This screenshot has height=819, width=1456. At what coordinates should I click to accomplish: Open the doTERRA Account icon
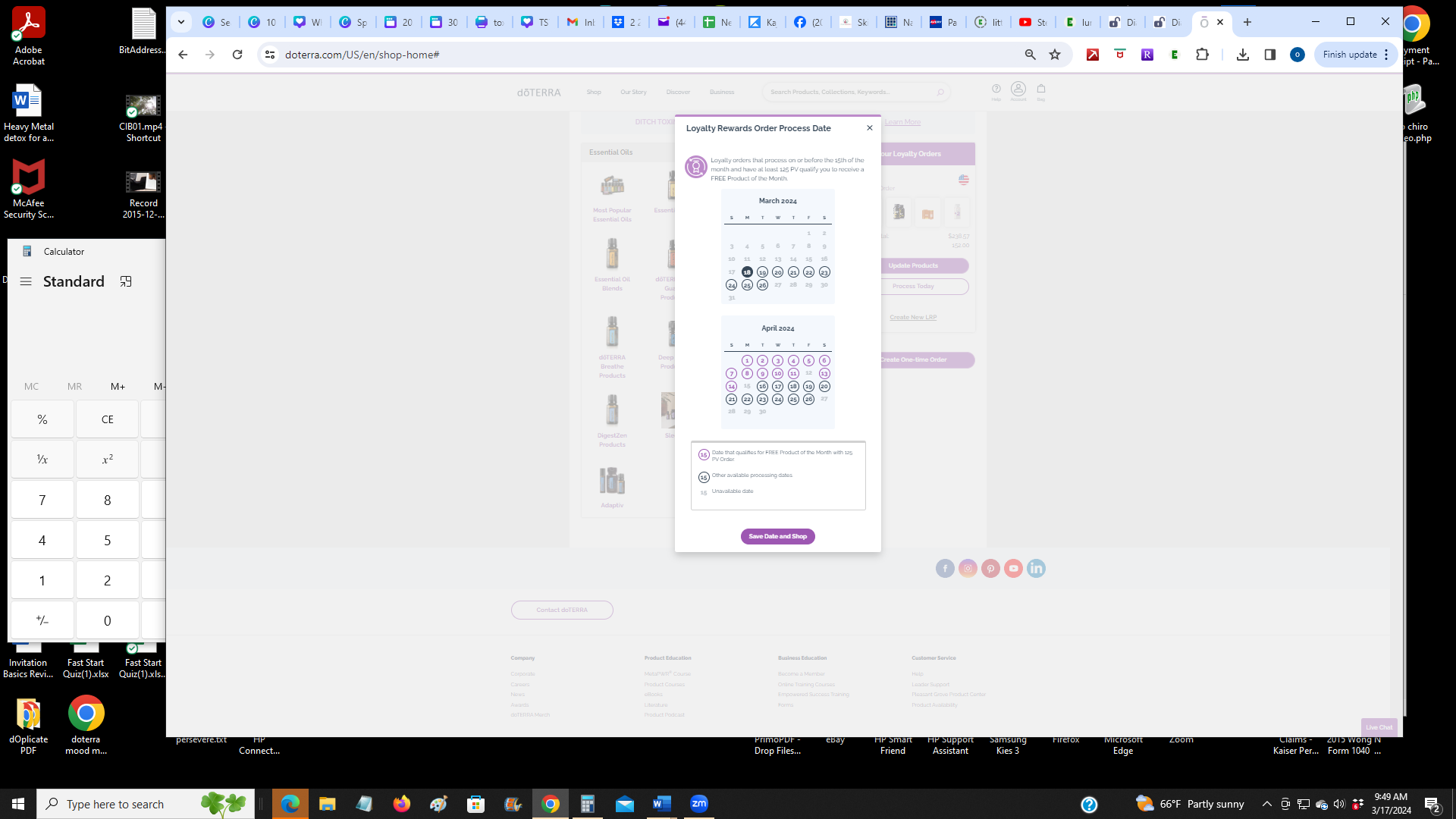pyautogui.click(x=1018, y=91)
